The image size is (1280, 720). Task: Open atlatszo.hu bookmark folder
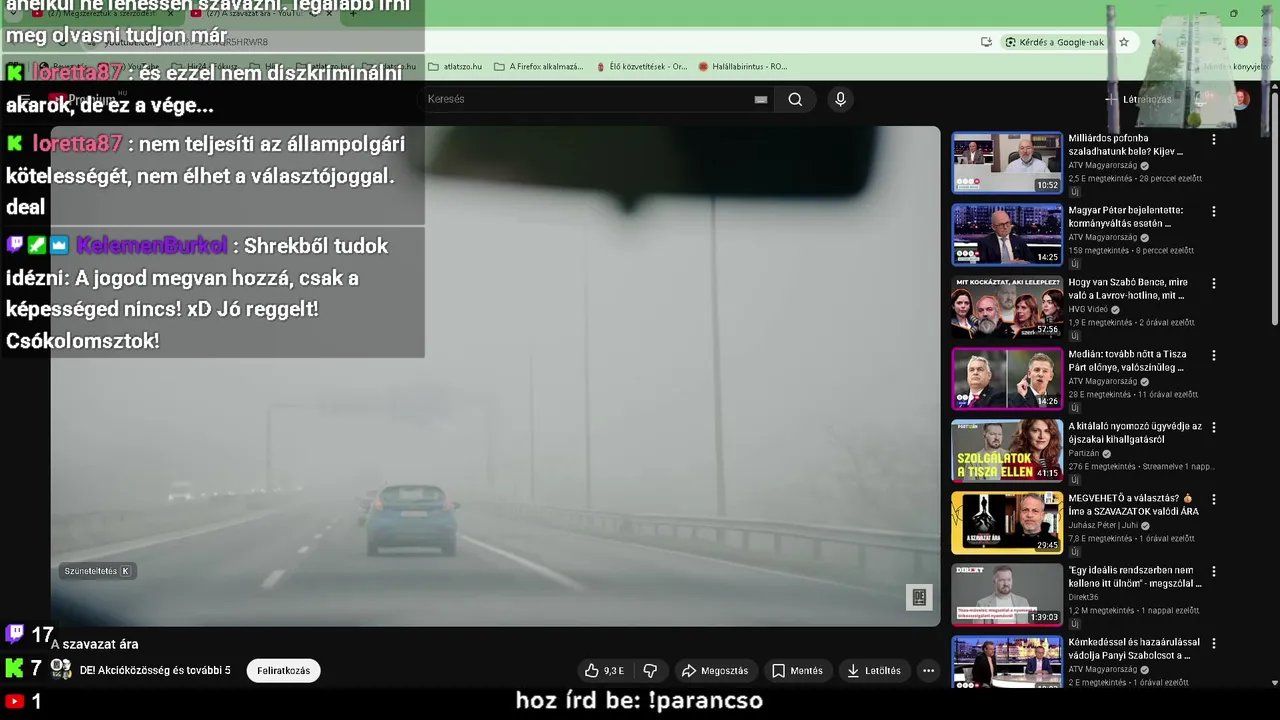(x=454, y=67)
